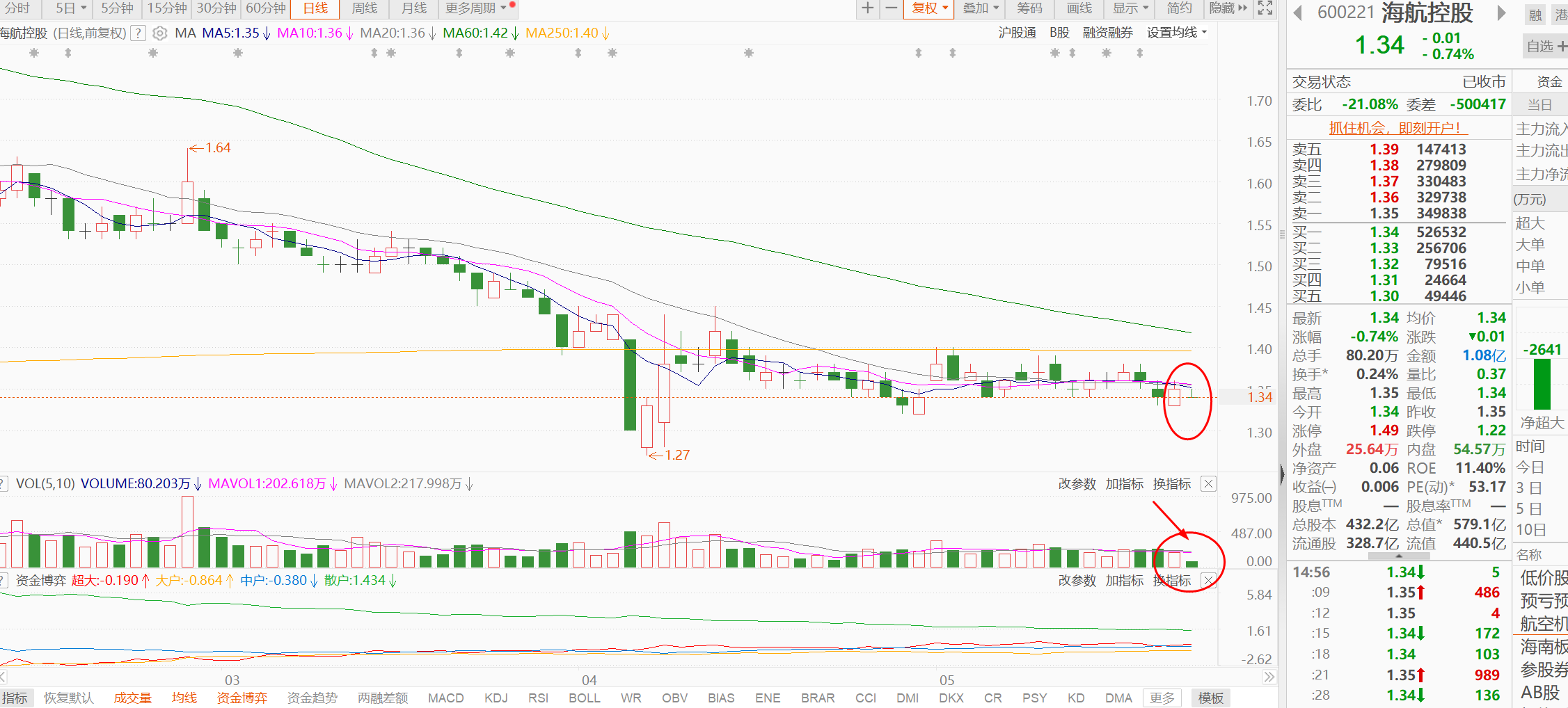Click 加指标 in the VOL panel
Image resolution: width=1568 pixels, height=708 pixels.
(x=1124, y=484)
